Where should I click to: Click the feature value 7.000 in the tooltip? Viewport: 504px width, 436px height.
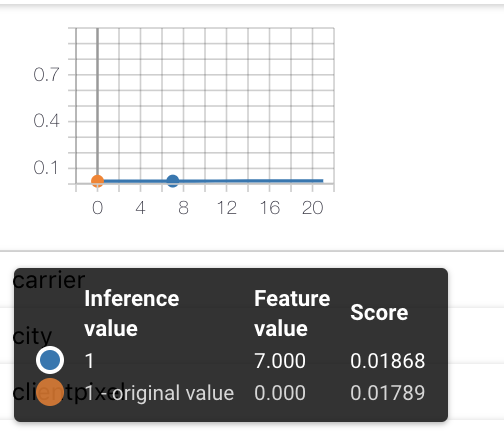tap(280, 361)
